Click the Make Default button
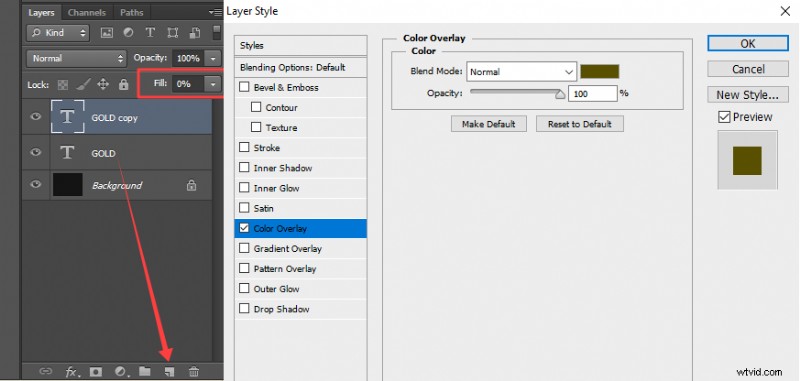Image resolution: width=800 pixels, height=381 pixels. pos(489,124)
